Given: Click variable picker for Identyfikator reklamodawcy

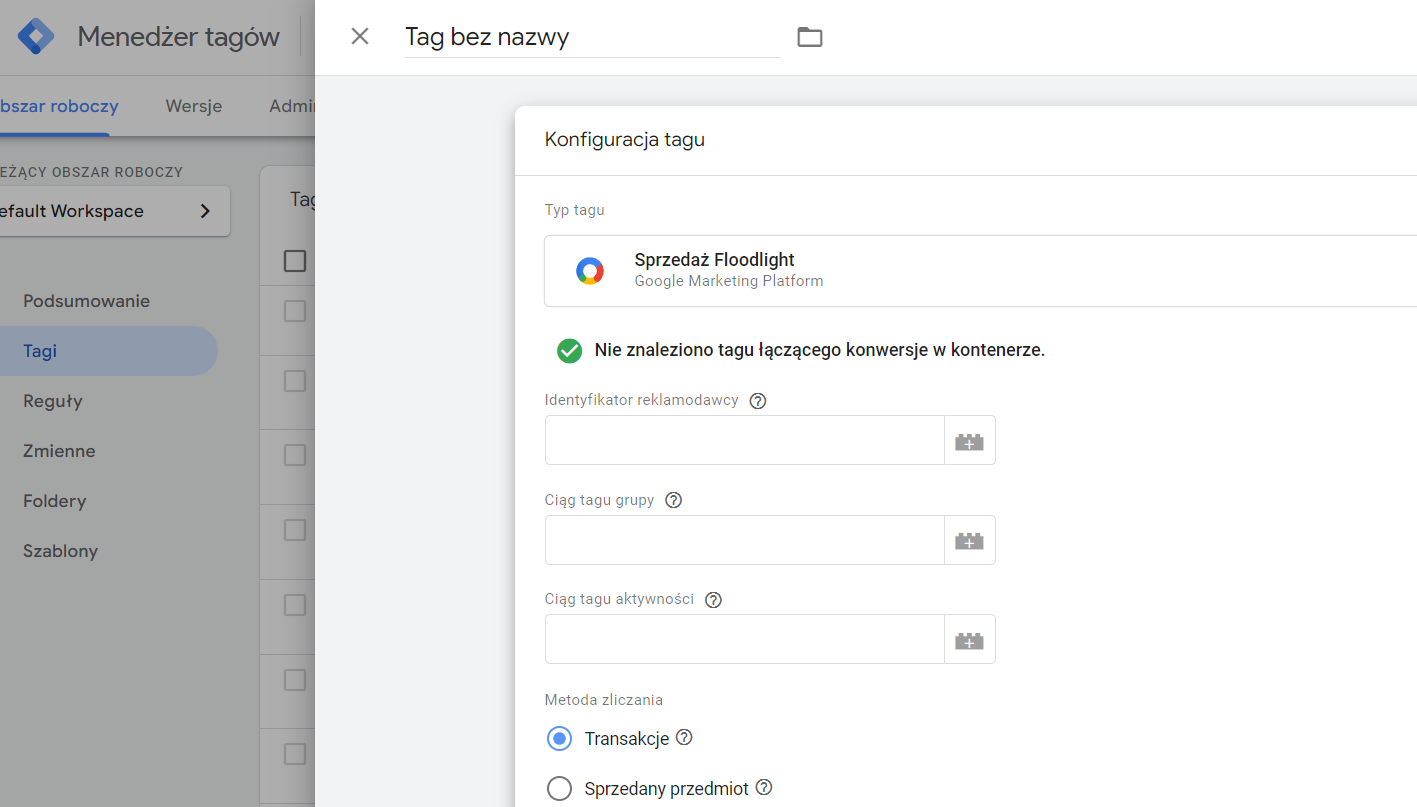Looking at the screenshot, I should tap(969, 441).
